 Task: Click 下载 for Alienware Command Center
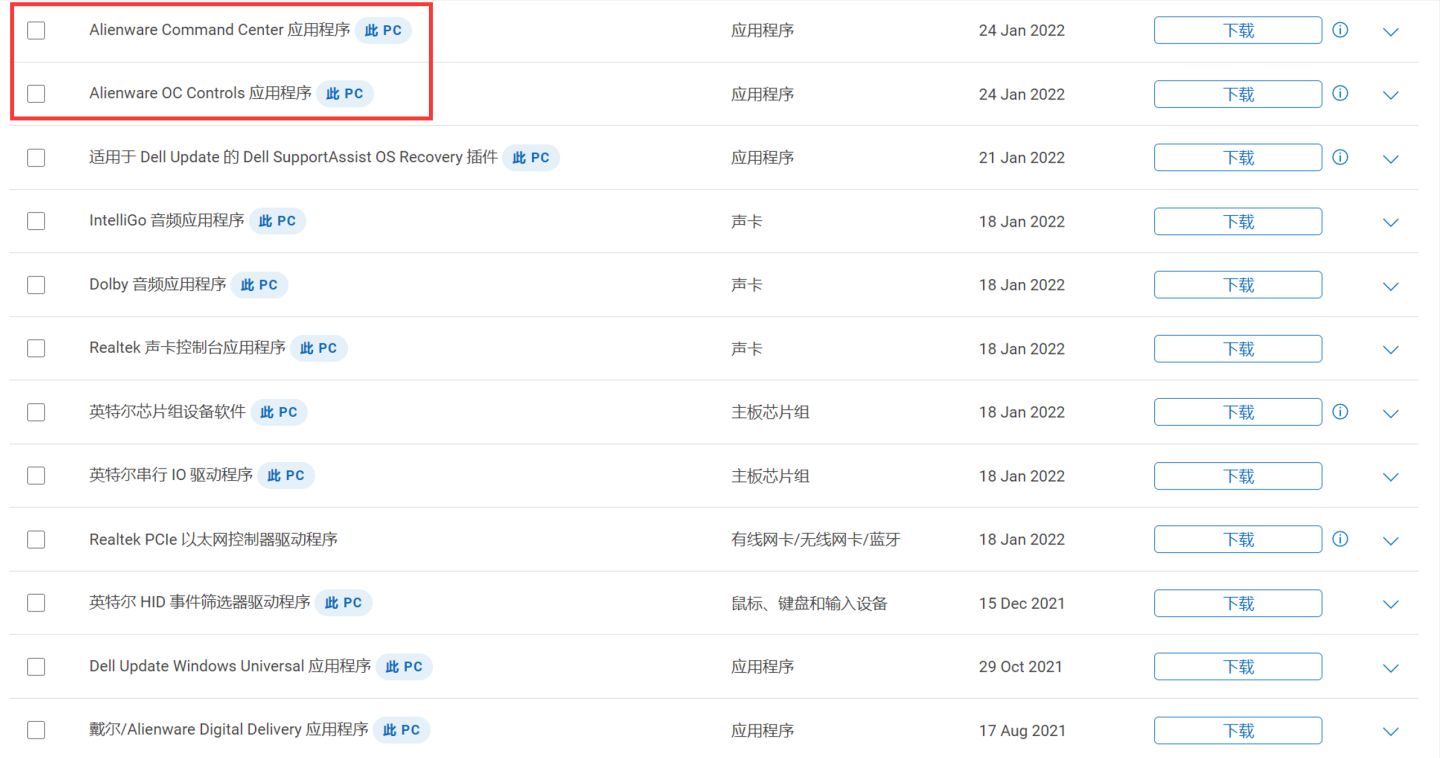click(x=1238, y=30)
